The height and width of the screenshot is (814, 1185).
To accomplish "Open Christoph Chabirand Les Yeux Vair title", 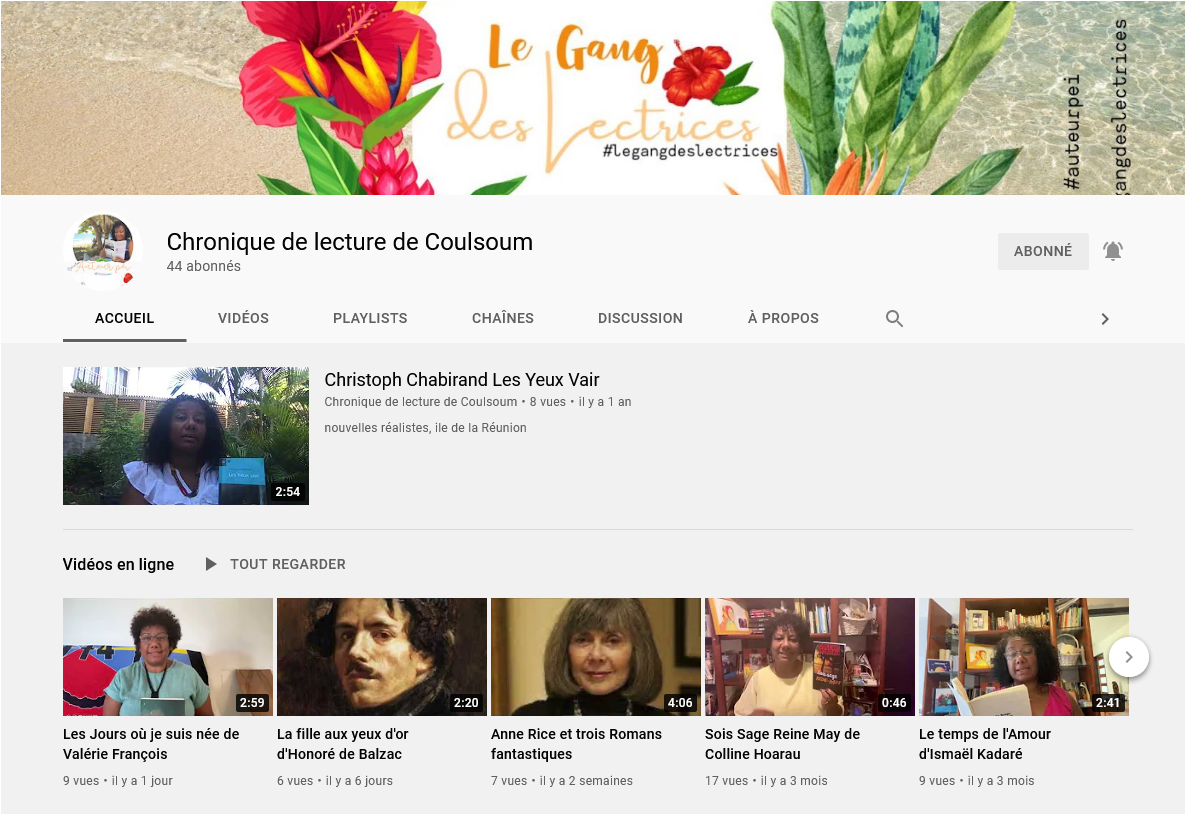I will pyautogui.click(x=462, y=380).
